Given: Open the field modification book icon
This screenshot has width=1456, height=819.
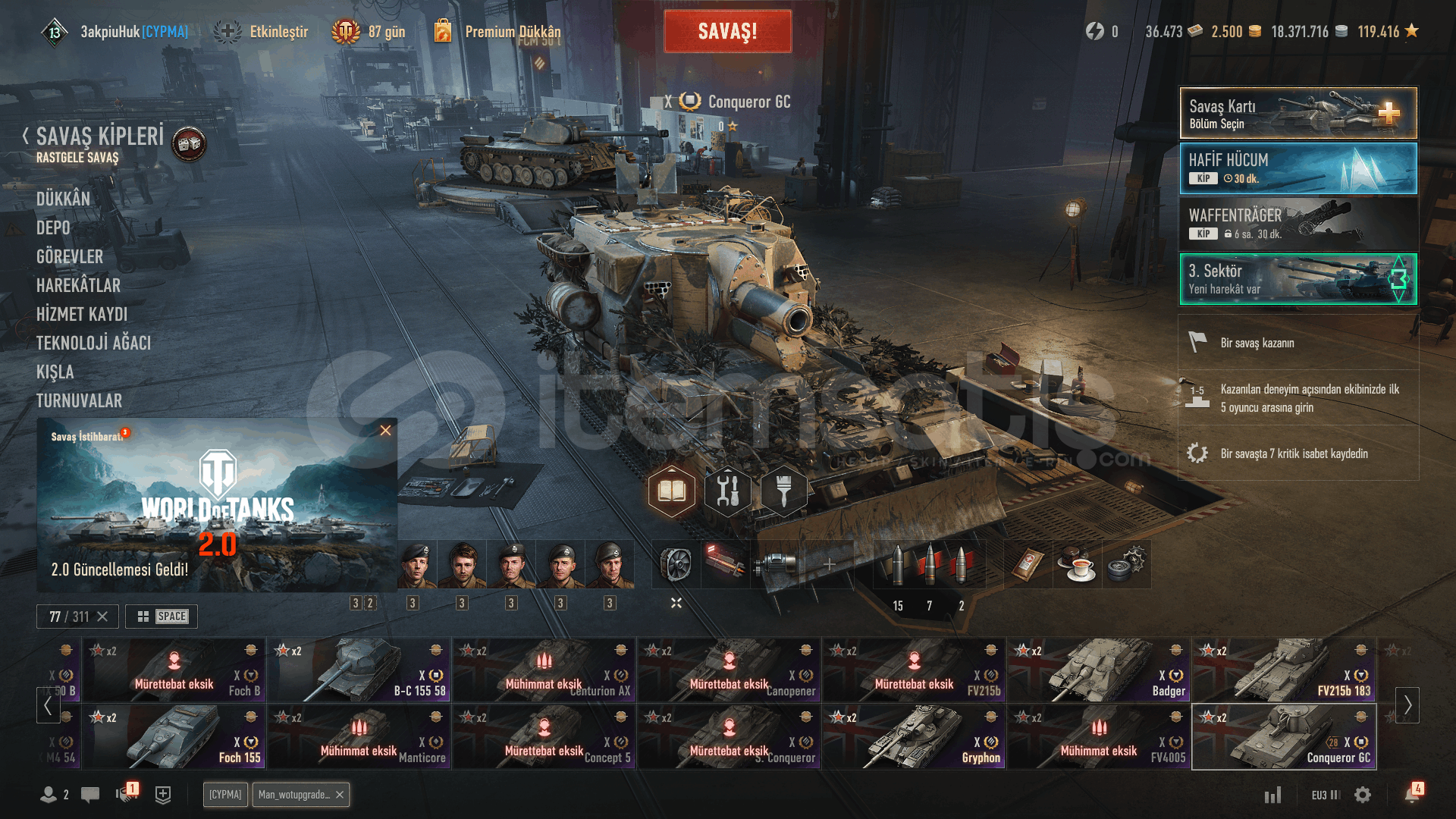Looking at the screenshot, I should [x=671, y=491].
